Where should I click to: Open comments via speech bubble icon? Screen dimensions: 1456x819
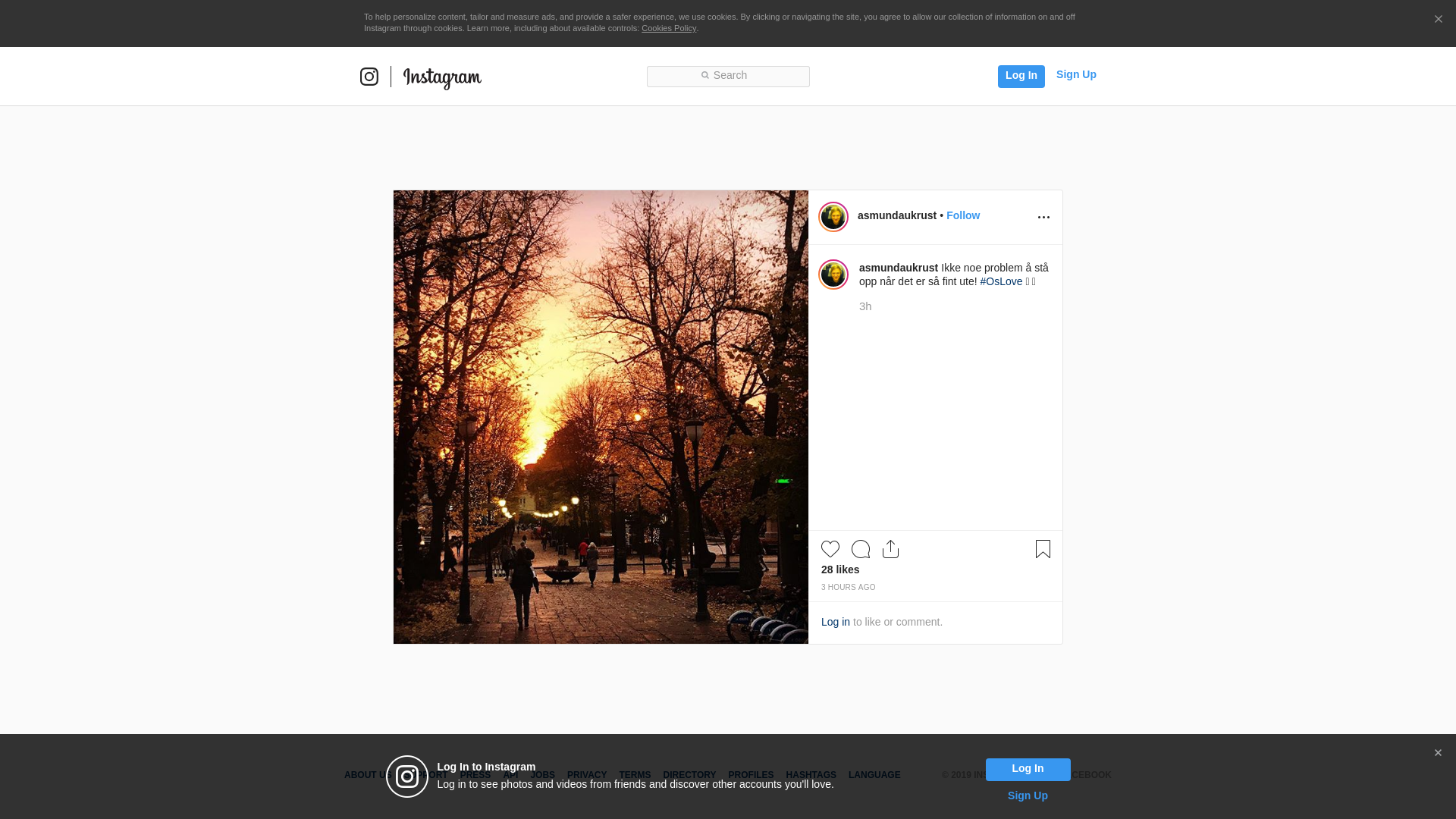click(x=861, y=549)
